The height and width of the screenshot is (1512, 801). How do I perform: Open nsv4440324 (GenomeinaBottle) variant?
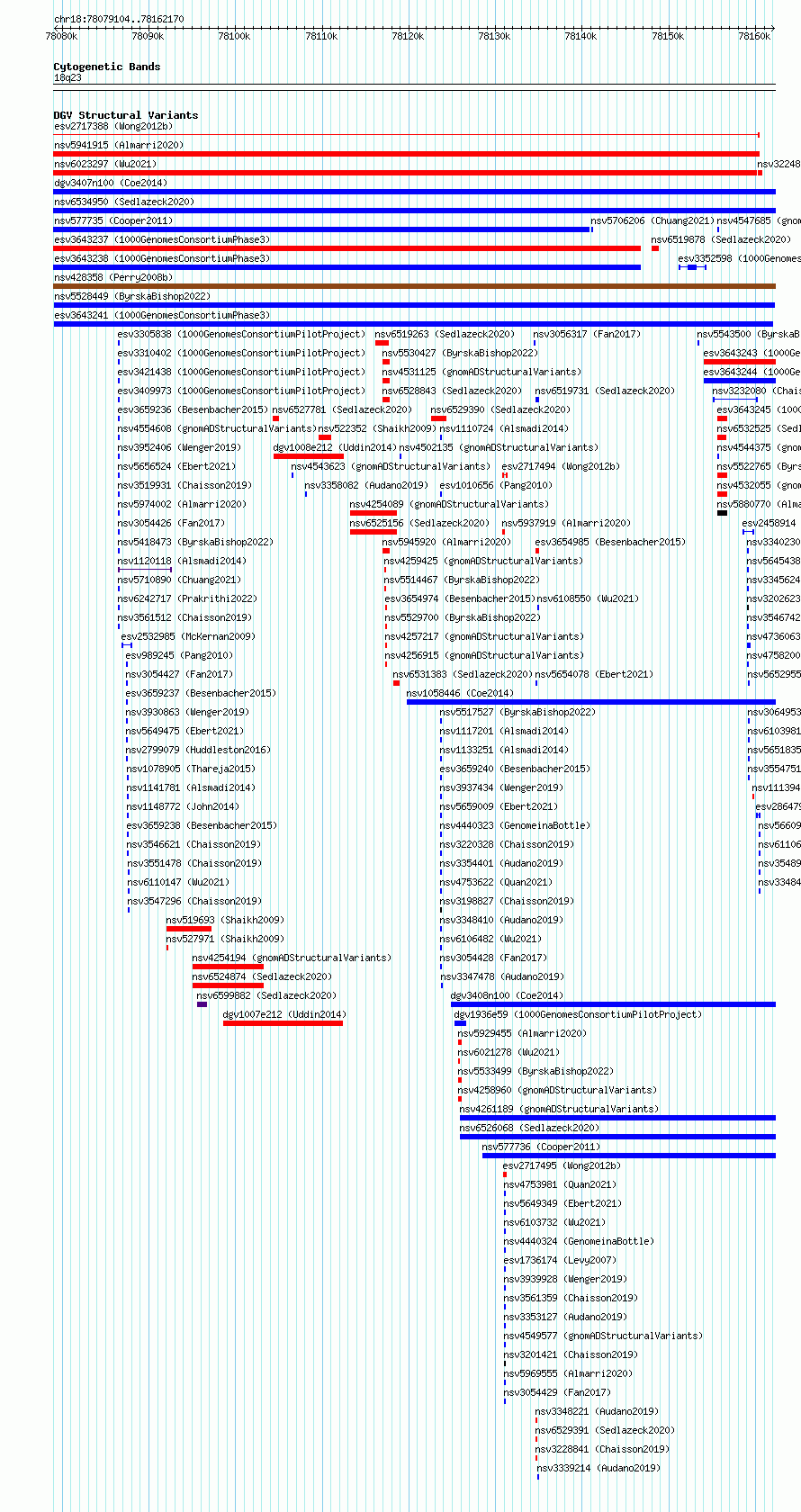coord(580,1241)
